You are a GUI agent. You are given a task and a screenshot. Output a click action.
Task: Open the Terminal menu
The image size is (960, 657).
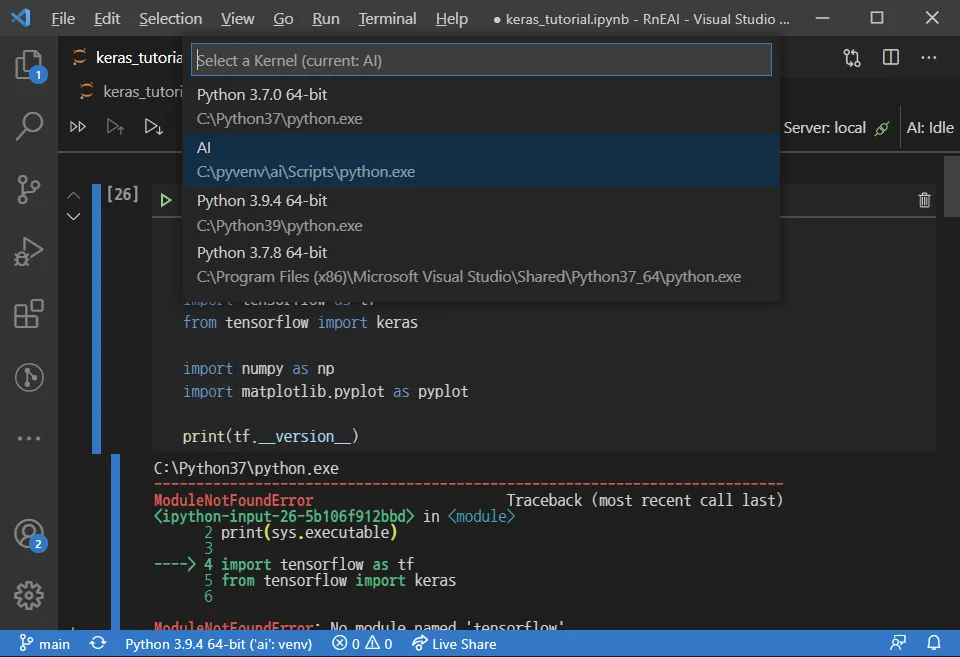[x=387, y=19]
